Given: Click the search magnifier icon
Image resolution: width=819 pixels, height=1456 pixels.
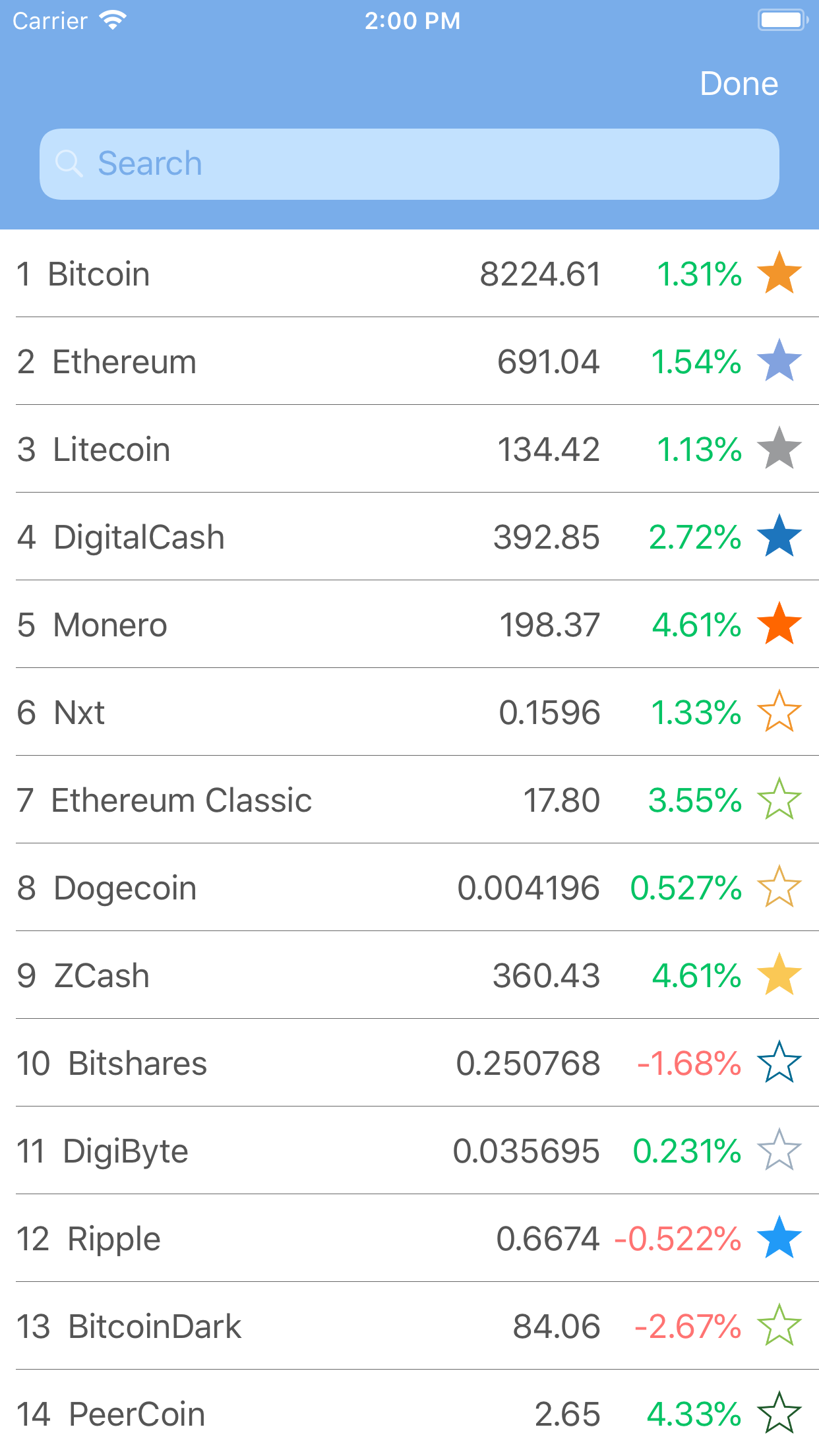Looking at the screenshot, I should pyautogui.click(x=70, y=163).
